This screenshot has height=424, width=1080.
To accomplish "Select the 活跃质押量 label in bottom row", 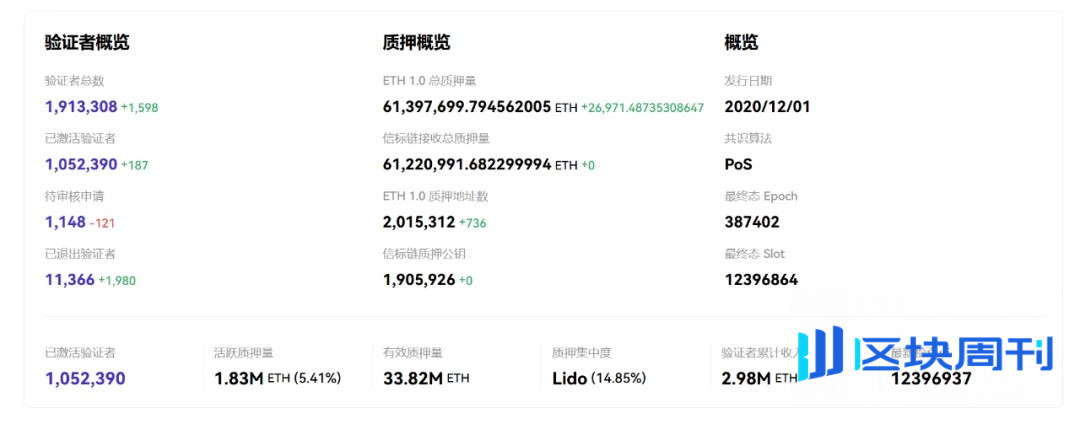I will 243,353.
